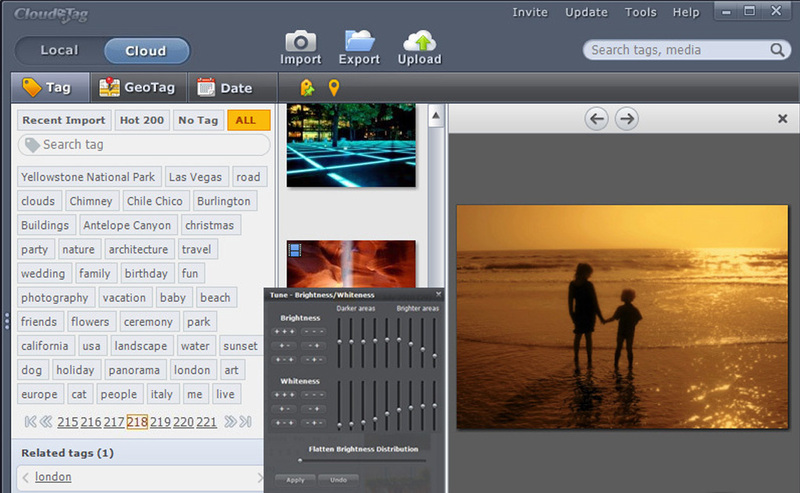Click the Upload cloud icon

(422, 41)
